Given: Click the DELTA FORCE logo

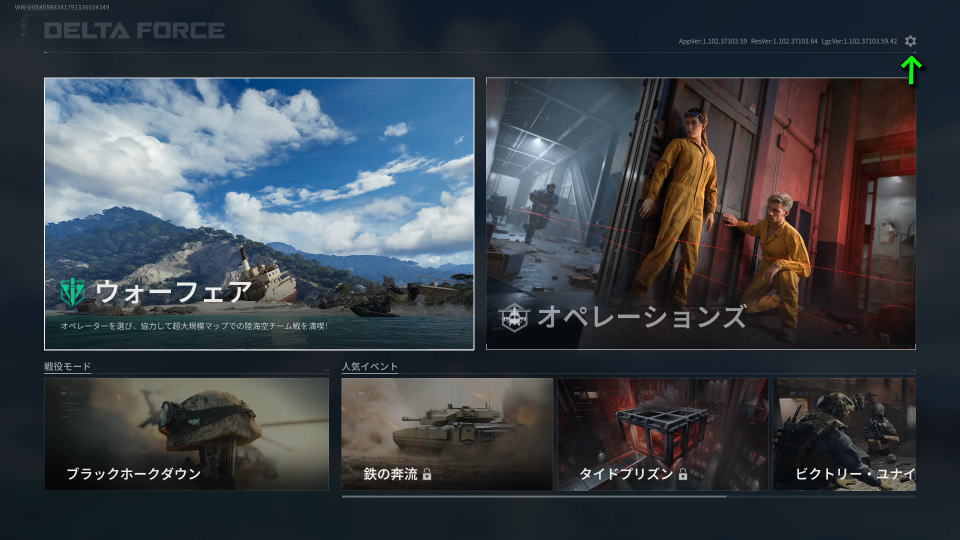Looking at the screenshot, I should click(135, 31).
